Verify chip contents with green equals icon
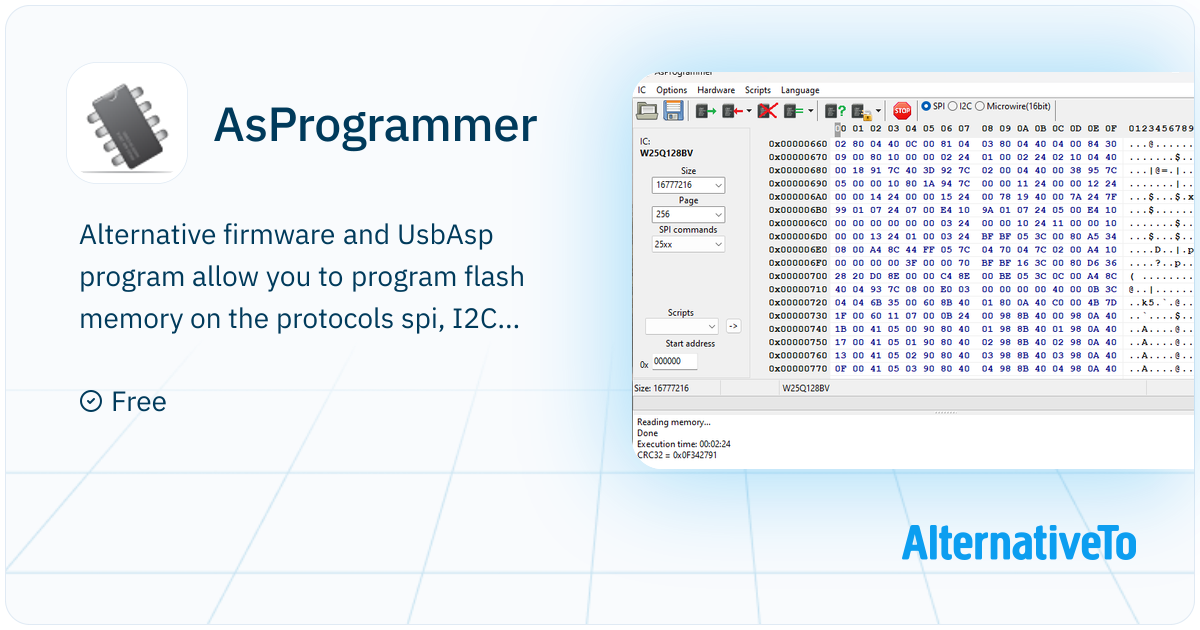The image size is (1200, 630). (794, 110)
